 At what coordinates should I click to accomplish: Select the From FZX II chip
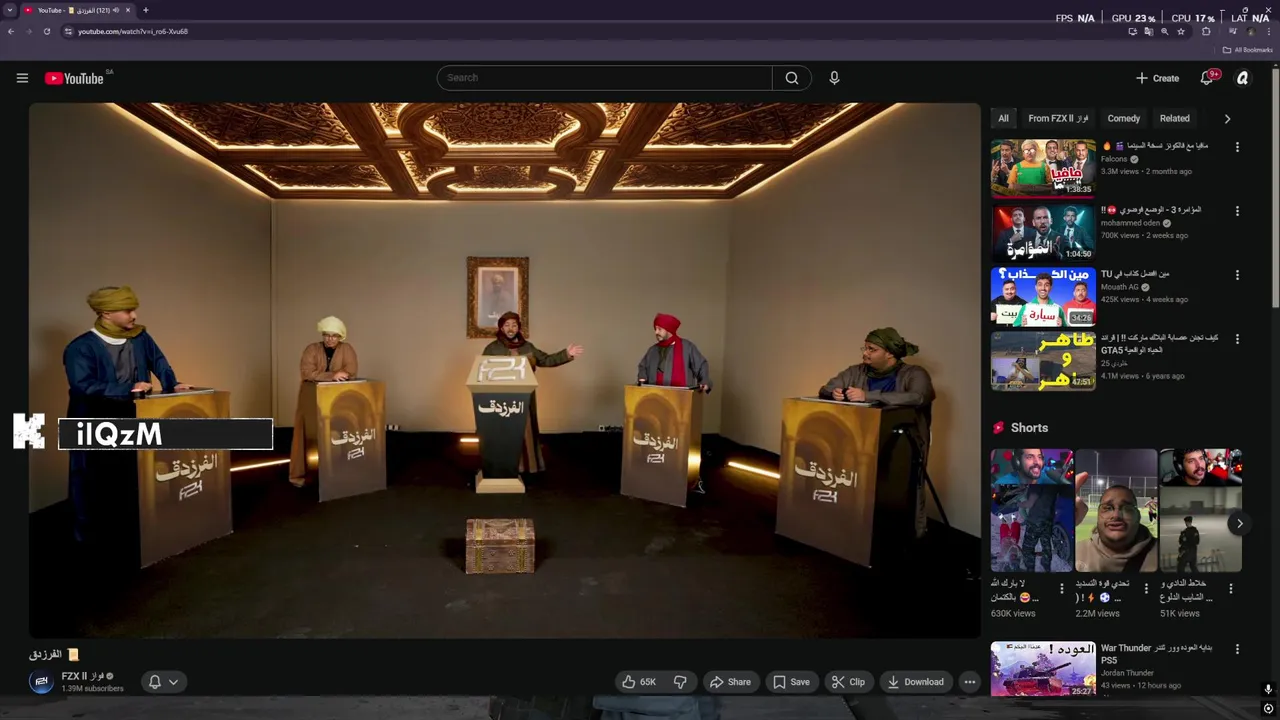(x=1058, y=118)
